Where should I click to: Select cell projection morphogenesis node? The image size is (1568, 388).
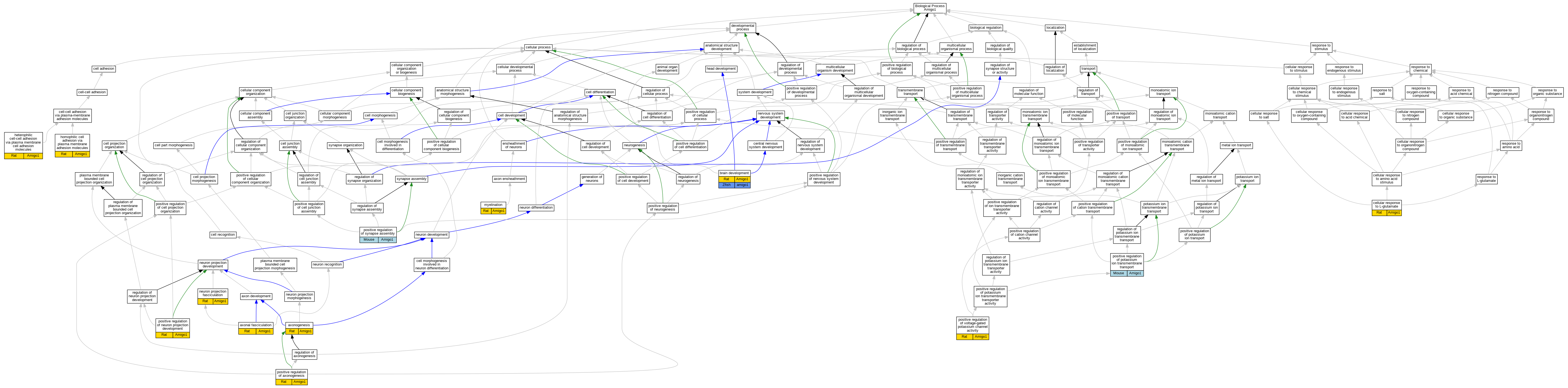pos(204,179)
